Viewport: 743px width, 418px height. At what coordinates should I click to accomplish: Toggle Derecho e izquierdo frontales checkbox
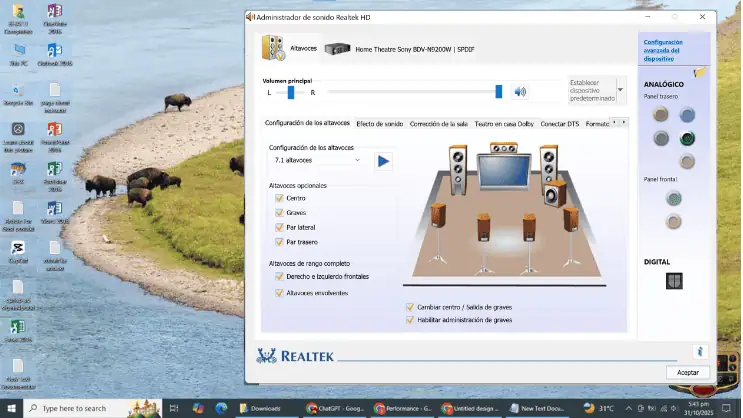(x=279, y=276)
